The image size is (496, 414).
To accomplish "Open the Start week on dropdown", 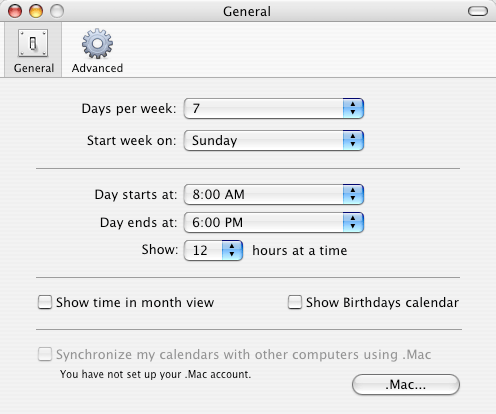I will [x=273, y=140].
